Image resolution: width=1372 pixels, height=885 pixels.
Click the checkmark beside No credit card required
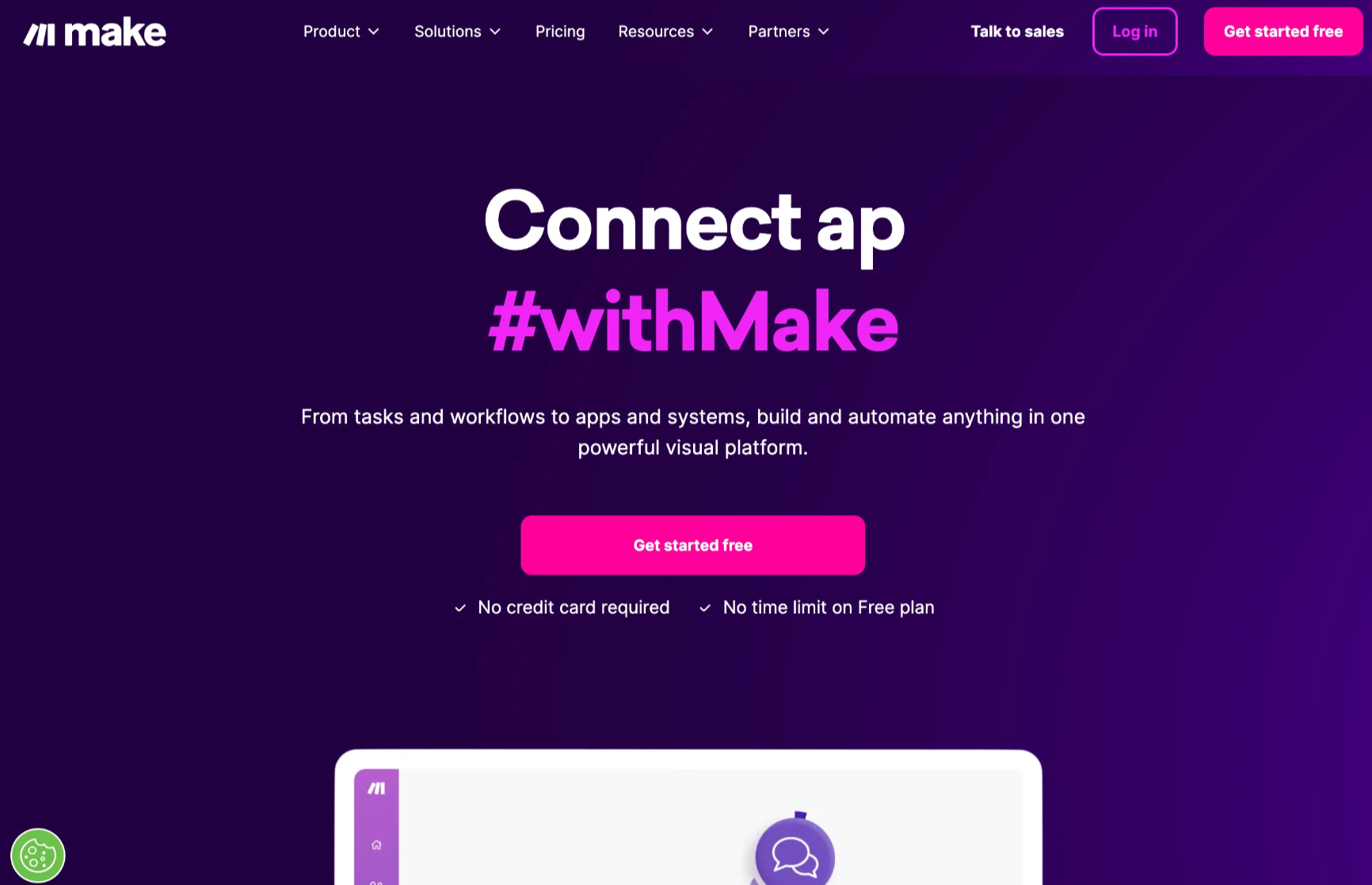460,608
